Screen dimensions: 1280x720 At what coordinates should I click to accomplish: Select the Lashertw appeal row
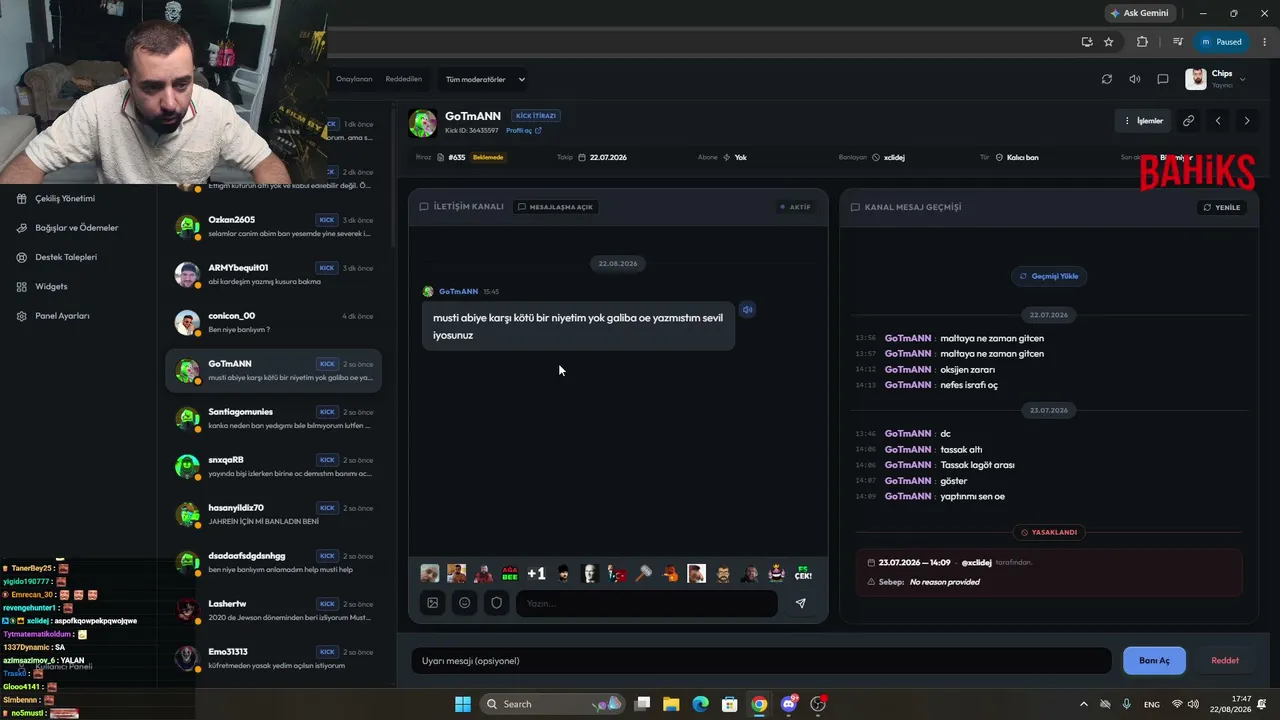pyautogui.click(x=274, y=610)
